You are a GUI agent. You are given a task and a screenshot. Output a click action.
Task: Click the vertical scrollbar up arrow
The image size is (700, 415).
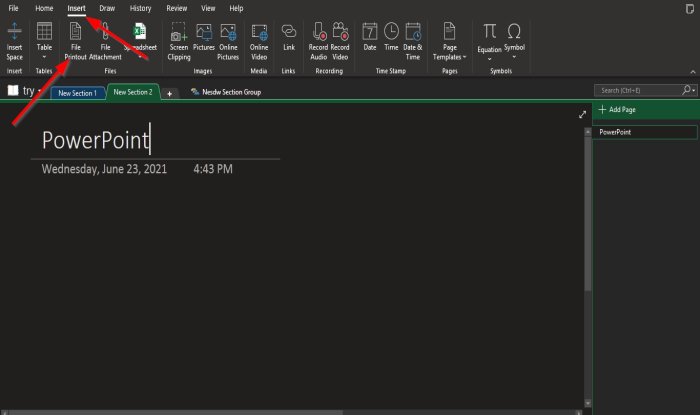(x=588, y=132)
